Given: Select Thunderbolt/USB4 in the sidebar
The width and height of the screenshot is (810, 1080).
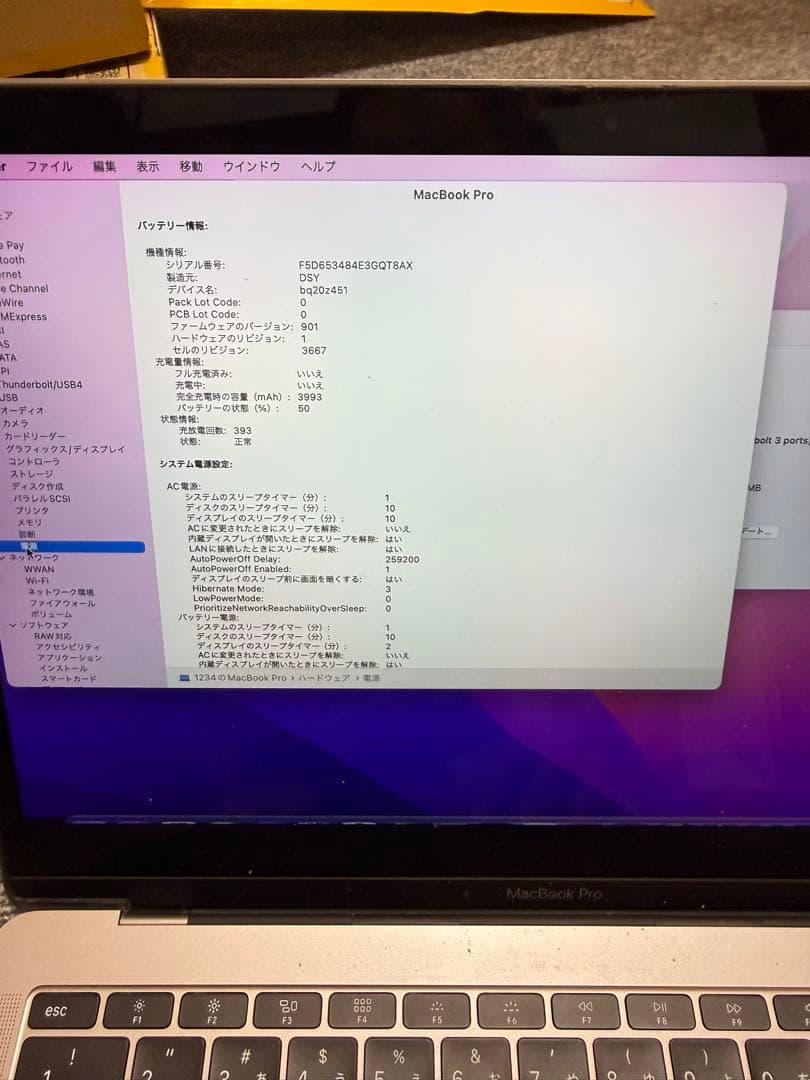Looking at the screenshot, I should pyautogui.click(x=41, y=384).
